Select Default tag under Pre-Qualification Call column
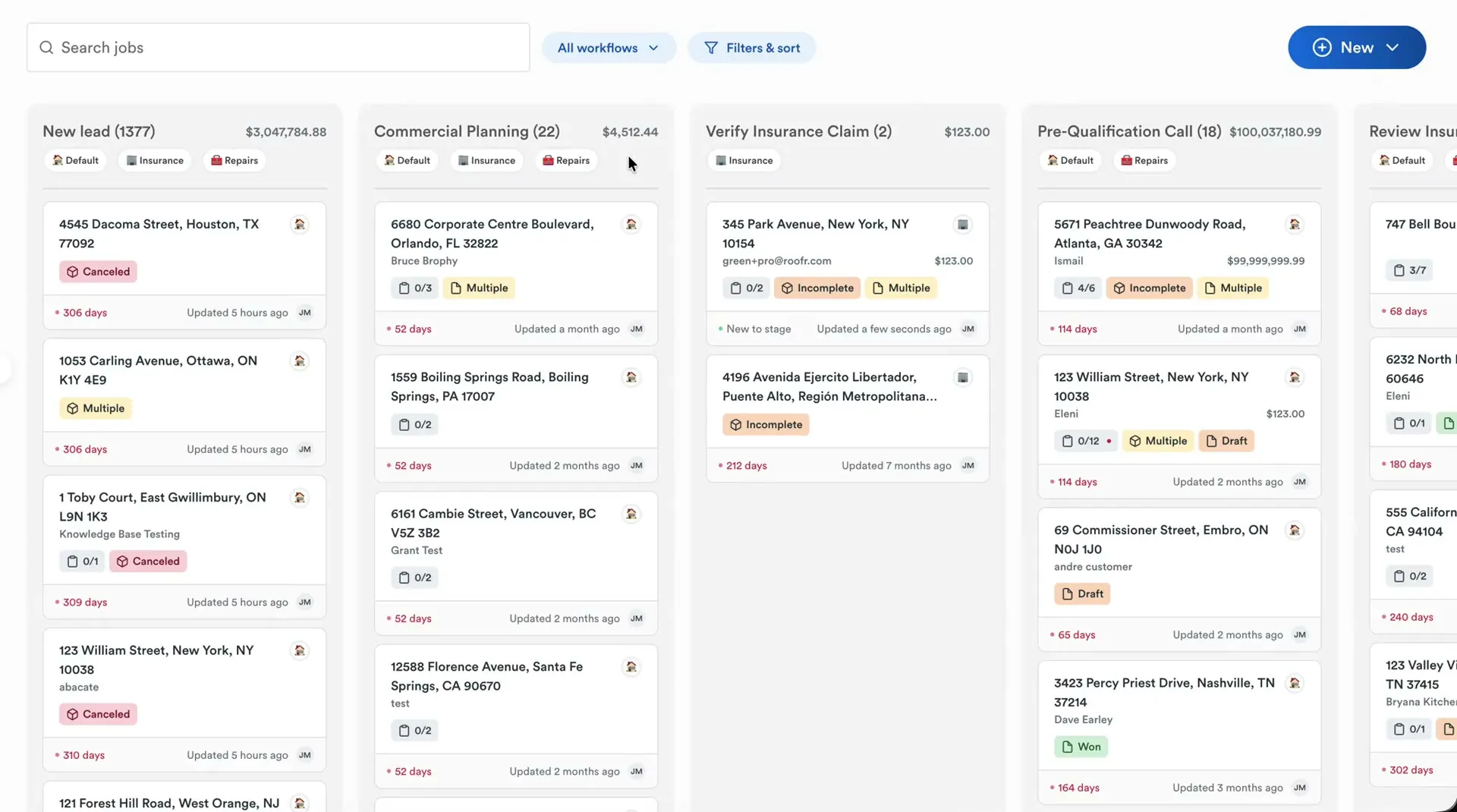Viewport: 1457px width, 812px height. coord(1070,160)
